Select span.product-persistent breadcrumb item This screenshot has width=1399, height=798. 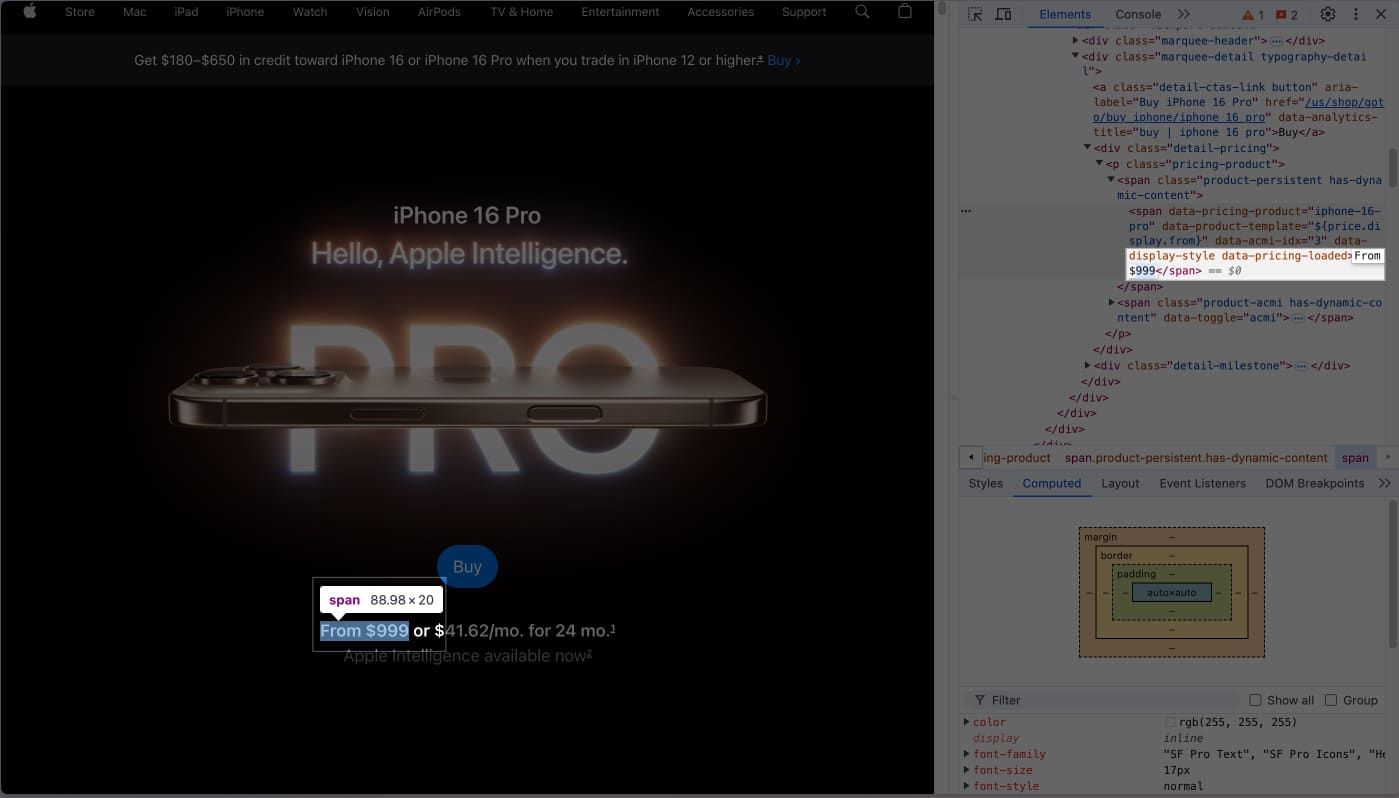pyautogui.click(x=1196, y=458)
